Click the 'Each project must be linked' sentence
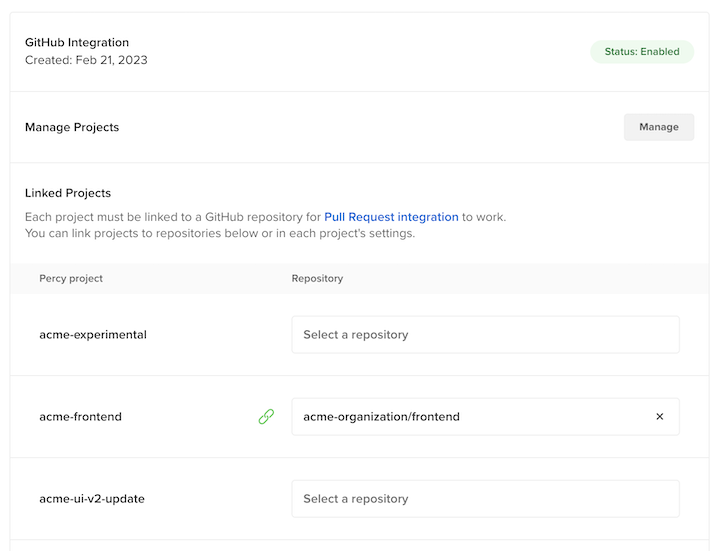The height and width of the screenshot is (551, 720). pyautogui.click(x=265, y=217)
